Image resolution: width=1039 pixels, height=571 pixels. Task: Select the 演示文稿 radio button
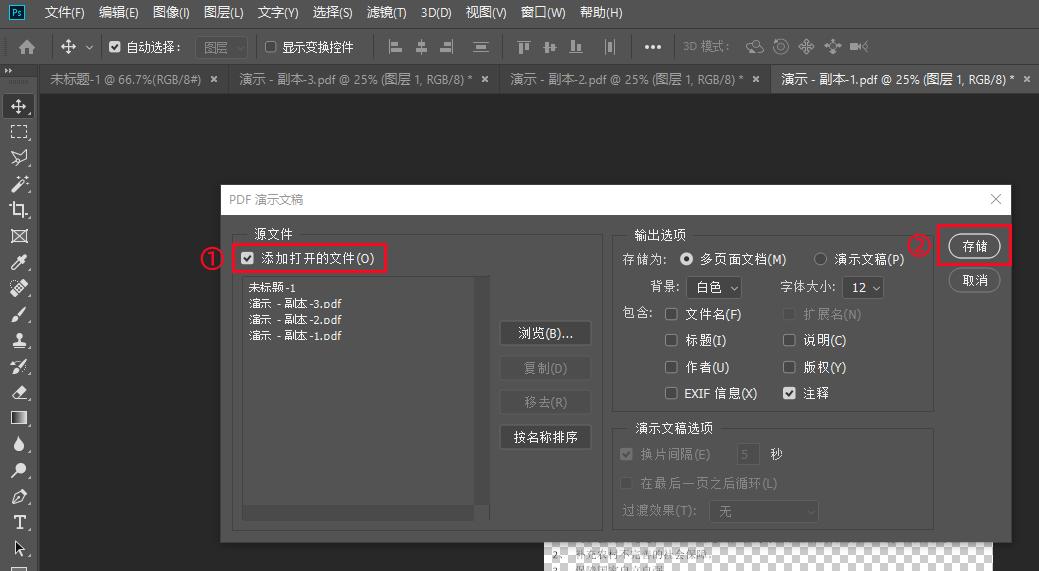click(820, 259)
